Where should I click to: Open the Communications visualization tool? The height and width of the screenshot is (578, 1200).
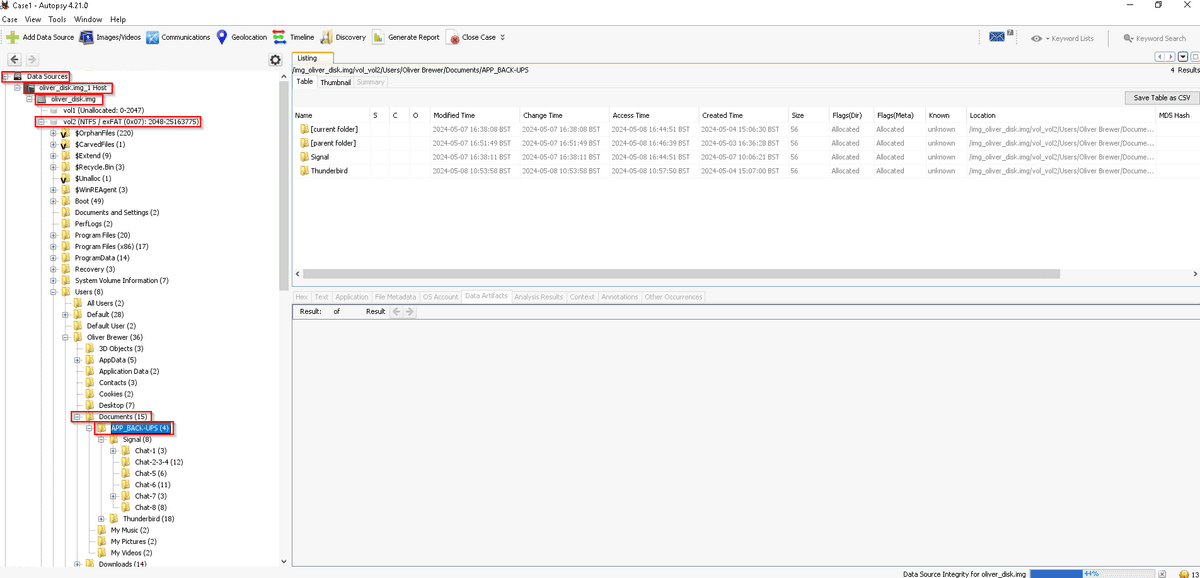[x=178, y=37]
